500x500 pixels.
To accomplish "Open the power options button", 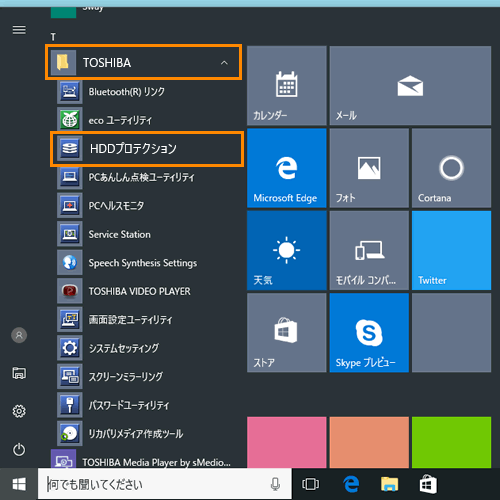I will (19, 449).
